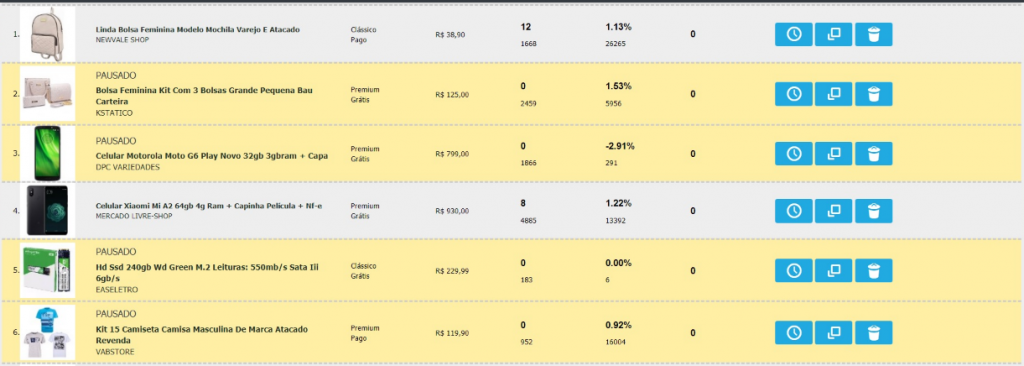Copy the Linda Bolsa Feminina listing
Screen dimensions: 1024x366
(x=833, y=34)
